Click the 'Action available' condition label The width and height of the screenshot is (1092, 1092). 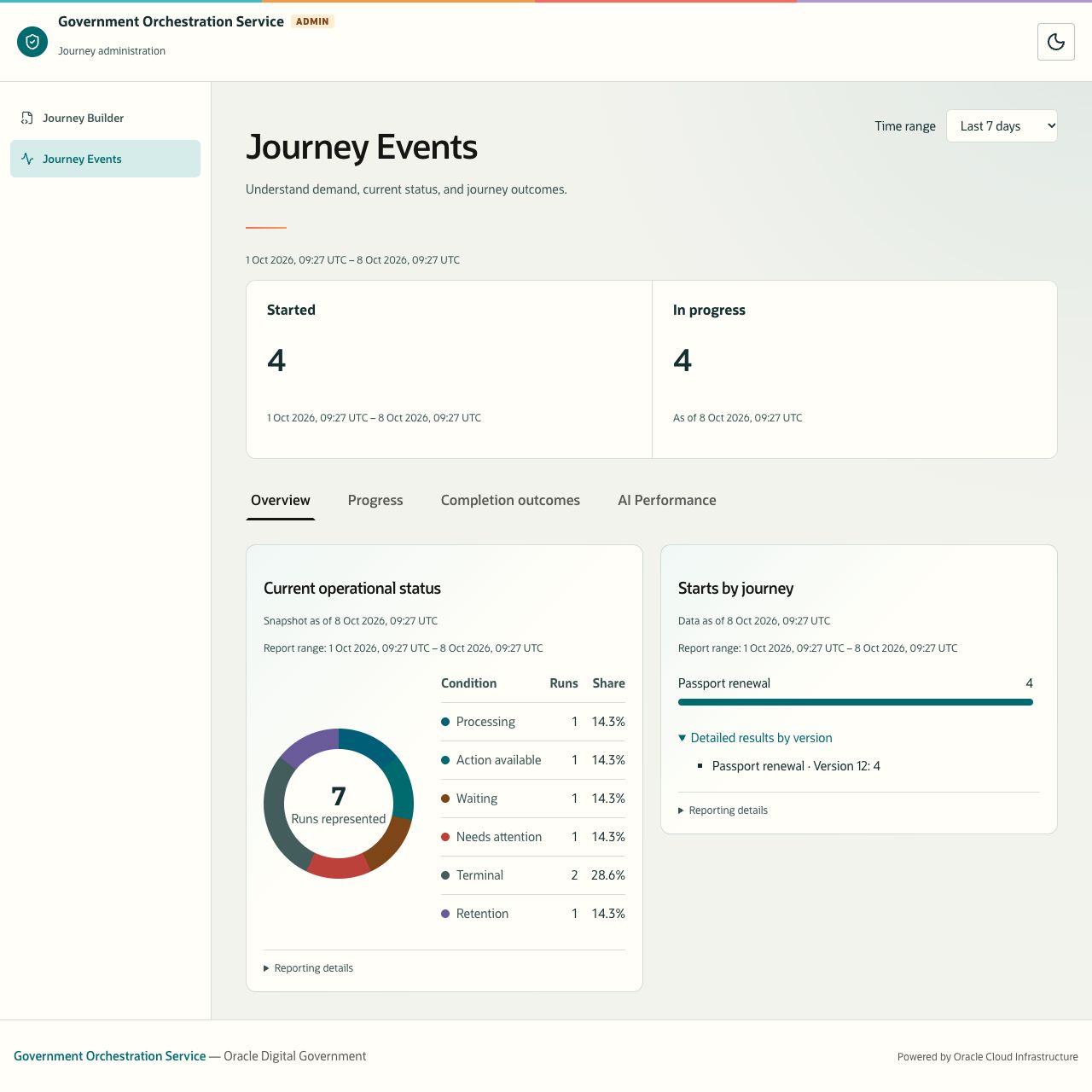coord(498,760)
